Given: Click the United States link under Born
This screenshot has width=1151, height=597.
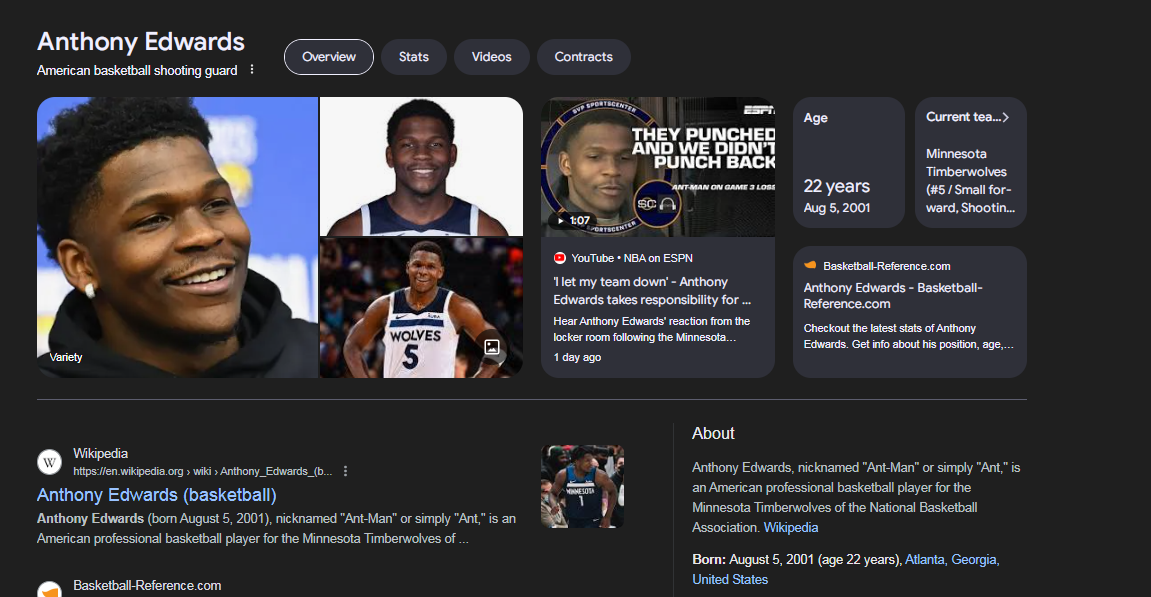Looking at the screenshot, I should 730,579.
